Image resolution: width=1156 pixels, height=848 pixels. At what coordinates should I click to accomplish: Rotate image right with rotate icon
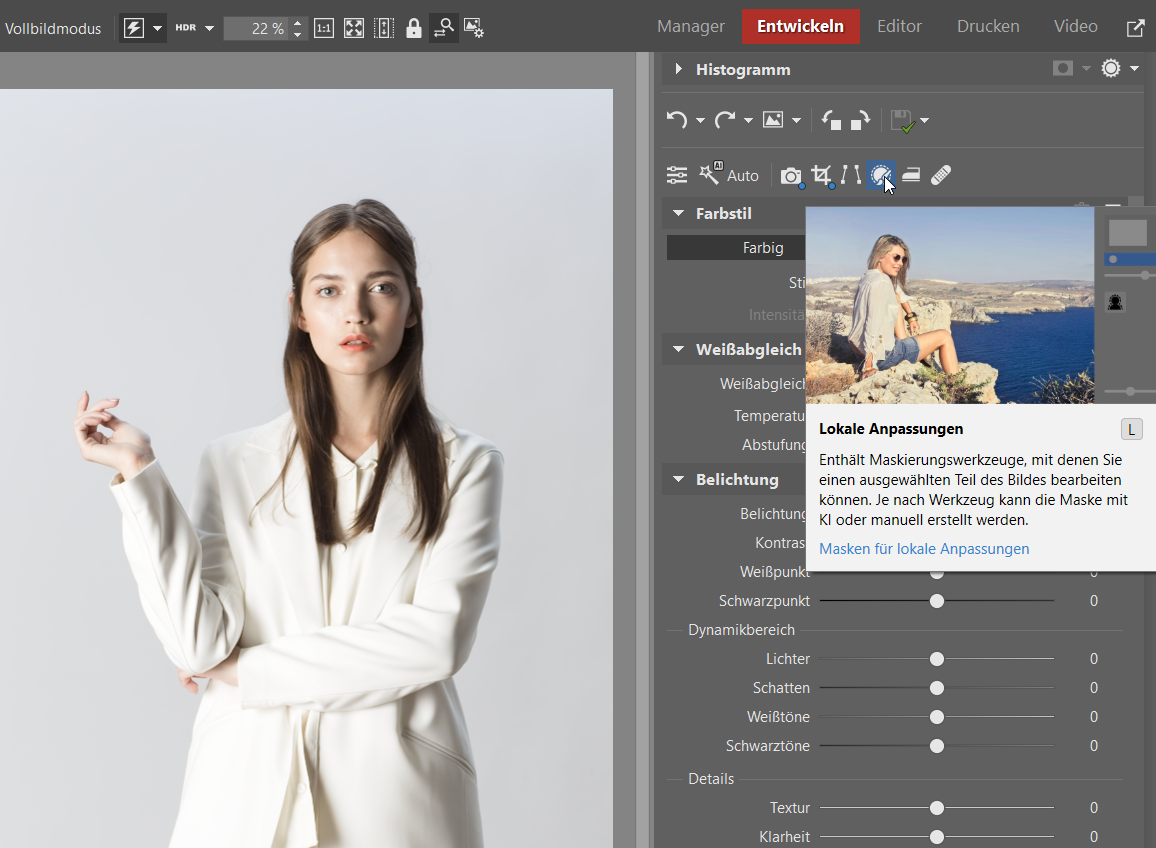pyautogui.click(x=860, y=121)
